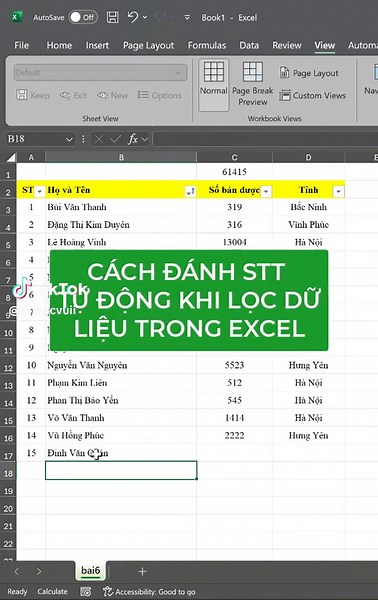This screenshot has height=600, width=378.
Task: Click the name Nguyễn Văn Nguyên
Action: 87,365
